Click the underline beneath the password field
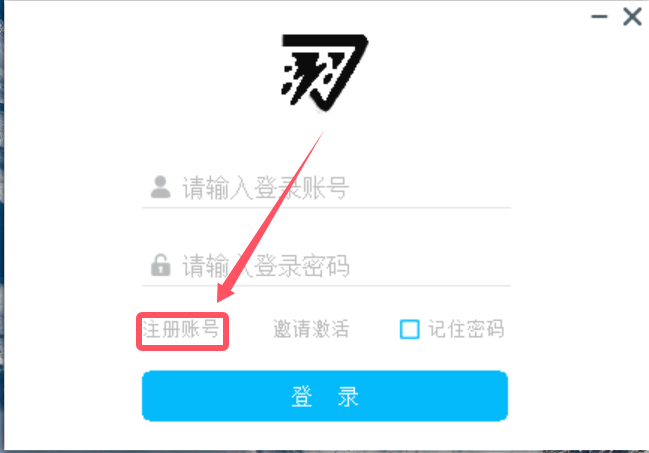649x453 pixels. pyautogui.click(x=326, y=285)
